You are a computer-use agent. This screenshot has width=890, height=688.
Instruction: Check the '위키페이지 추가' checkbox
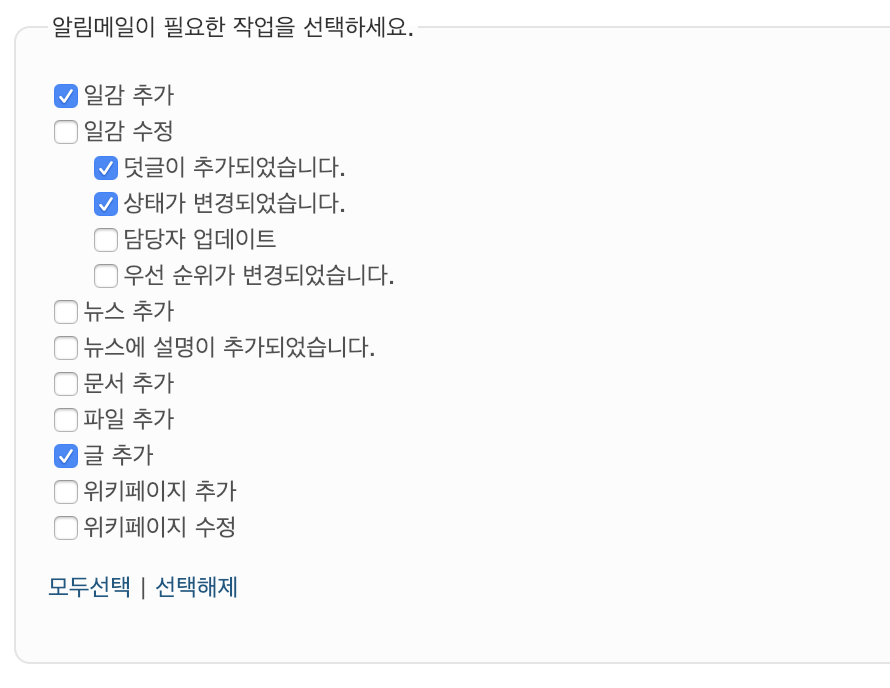click(66, 492)
